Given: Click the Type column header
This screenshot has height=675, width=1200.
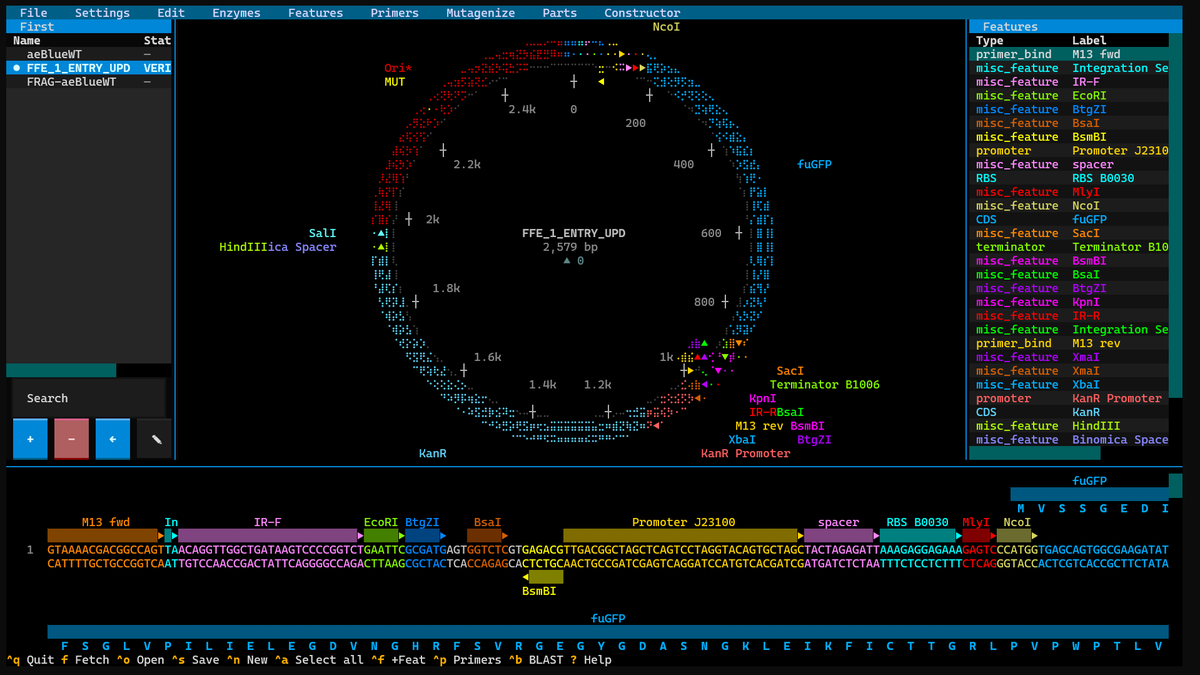Looking at the screenshot, I should click(x=990, y=41).
